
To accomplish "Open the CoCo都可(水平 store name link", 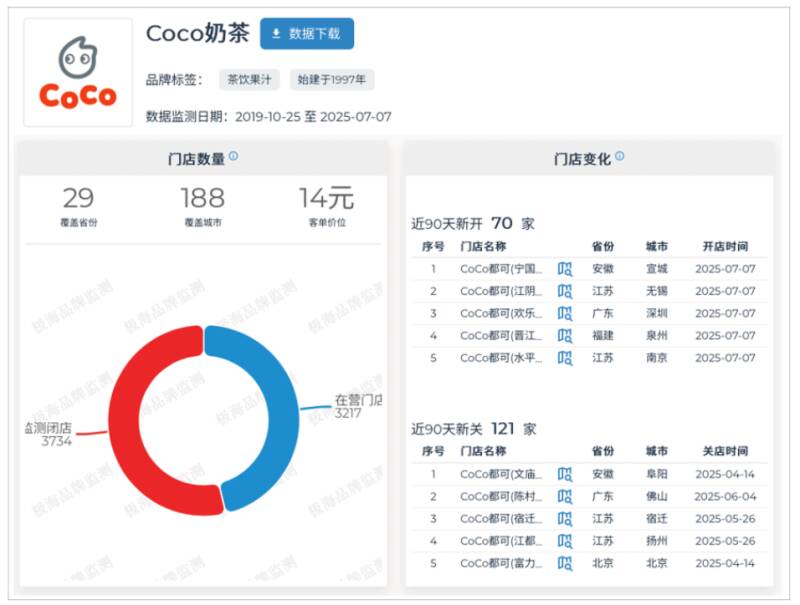I will click(x=501, y=358).
